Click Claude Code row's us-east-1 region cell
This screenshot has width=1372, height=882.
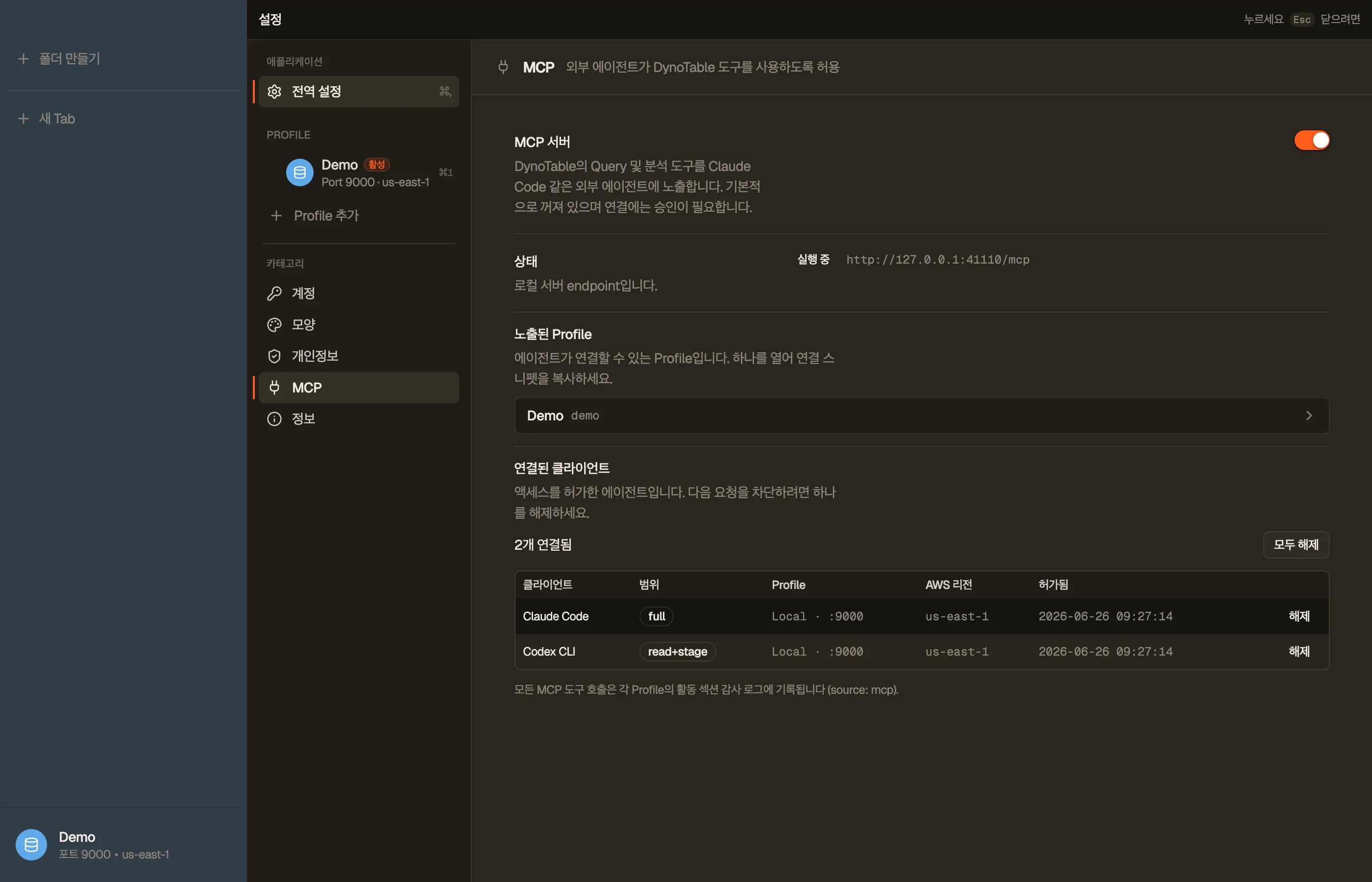tap(957, 617)
